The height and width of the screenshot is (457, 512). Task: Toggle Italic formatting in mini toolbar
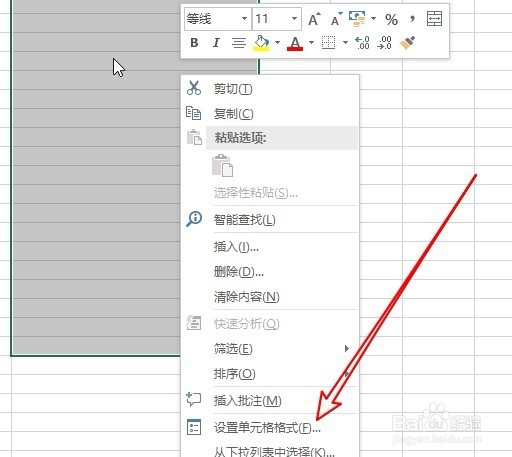pyautogui.click(x=216, y=43)
